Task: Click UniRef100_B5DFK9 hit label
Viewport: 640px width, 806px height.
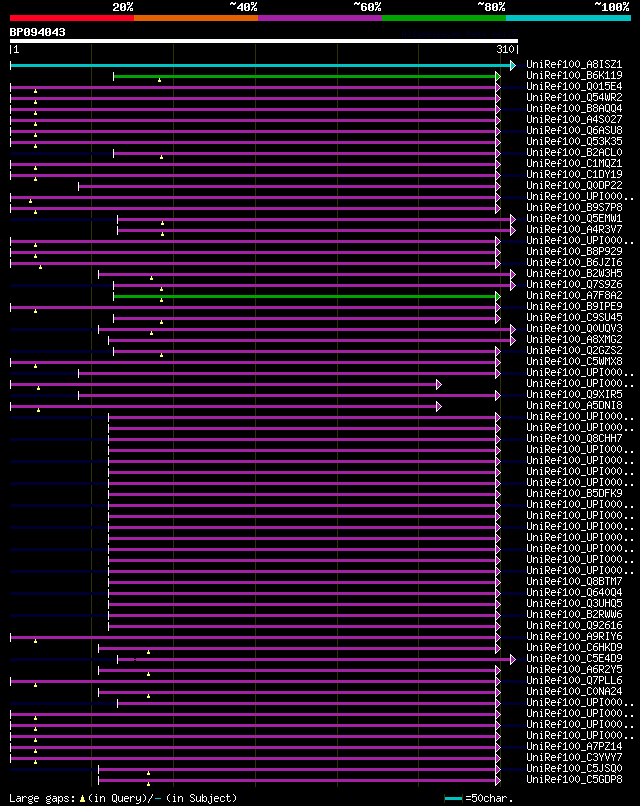Action: coord(574,493)
